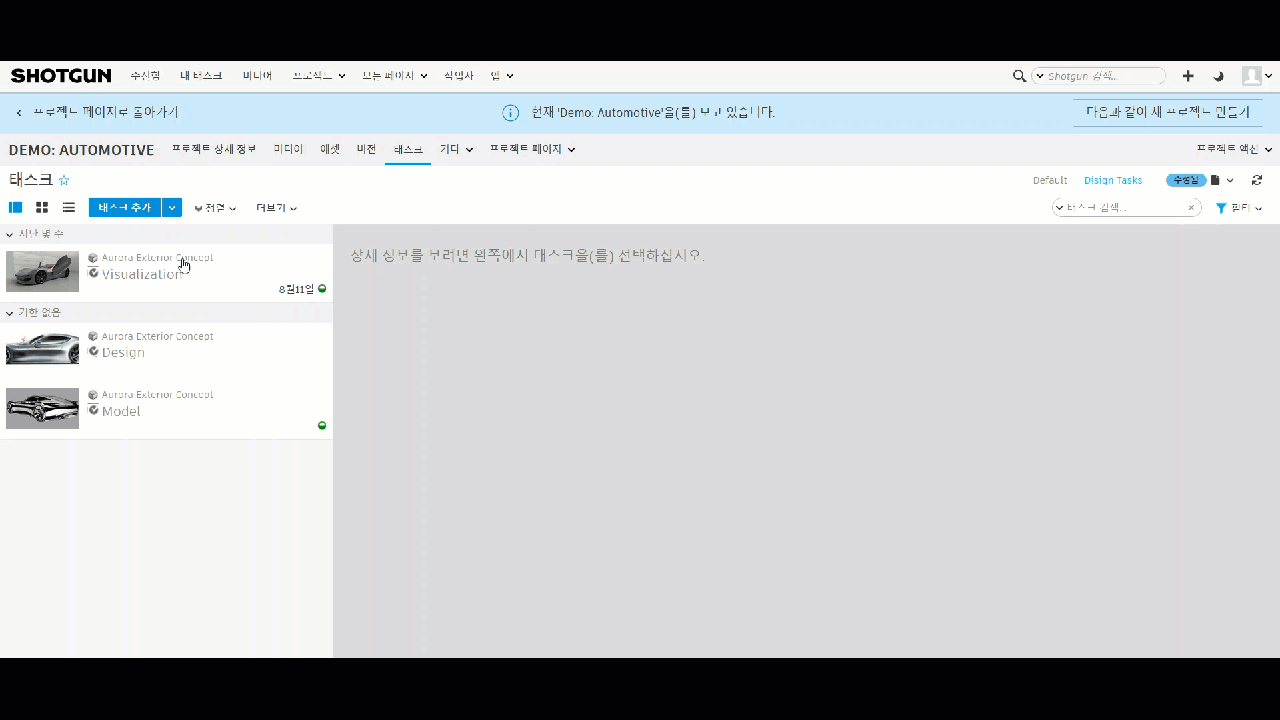Refresh the page with the reload icon
Image resolution: width=1280 pixels, height=720 pixels.
pos(1257,180)
